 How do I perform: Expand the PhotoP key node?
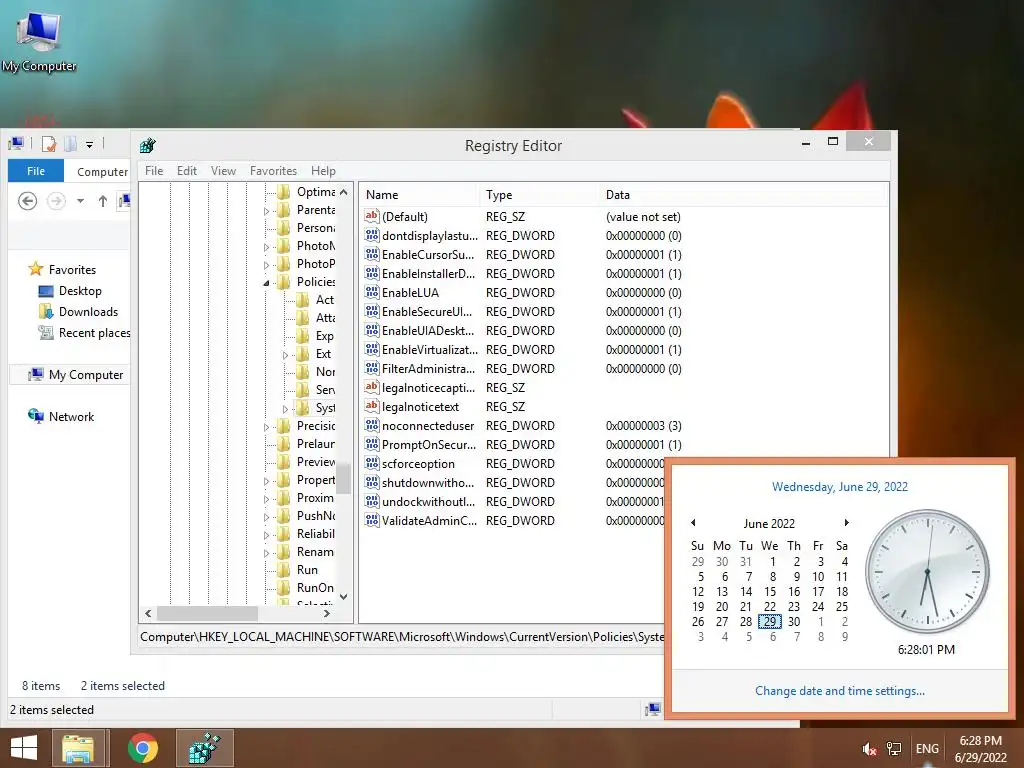266,264
